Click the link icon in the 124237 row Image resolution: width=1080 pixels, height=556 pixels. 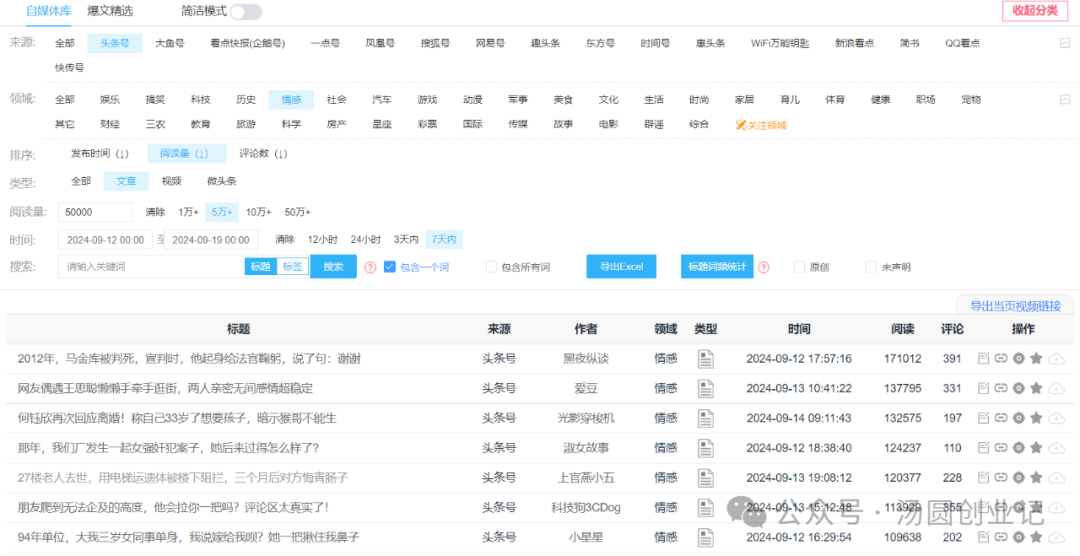tap(1001, 448)
